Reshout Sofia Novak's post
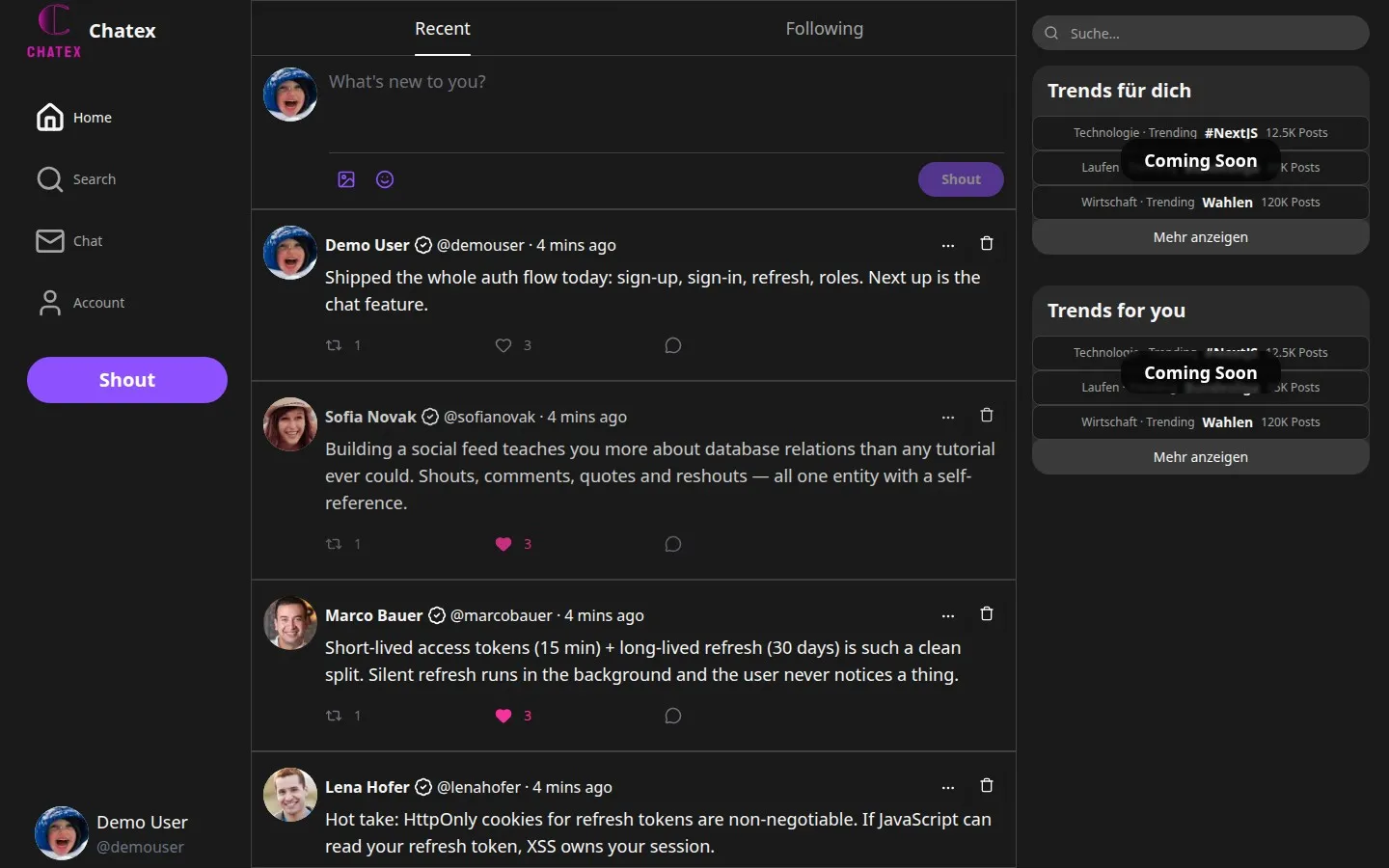 [x=334, y=544]
